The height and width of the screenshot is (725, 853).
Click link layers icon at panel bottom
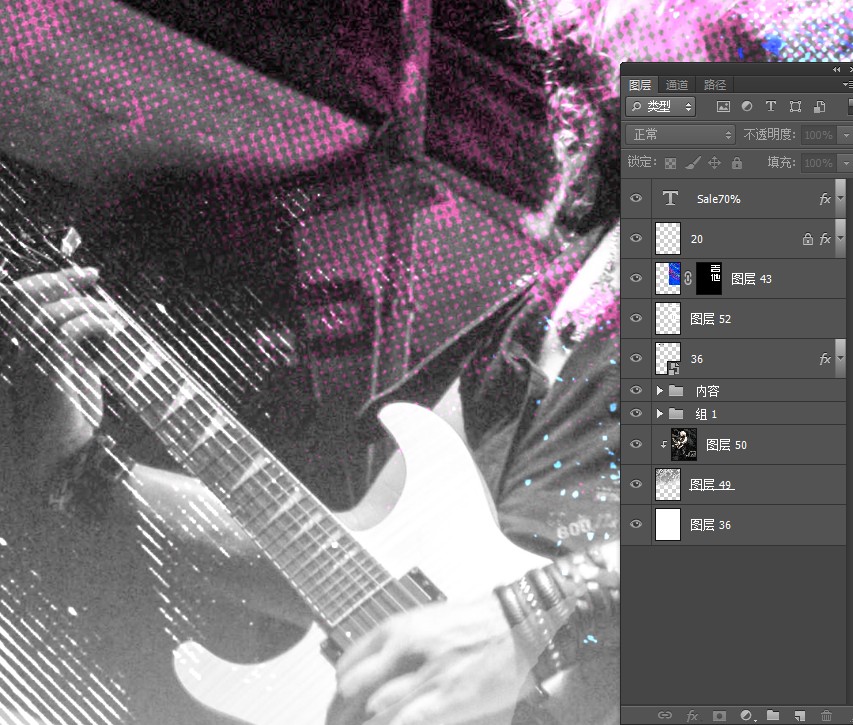point(665,715)
